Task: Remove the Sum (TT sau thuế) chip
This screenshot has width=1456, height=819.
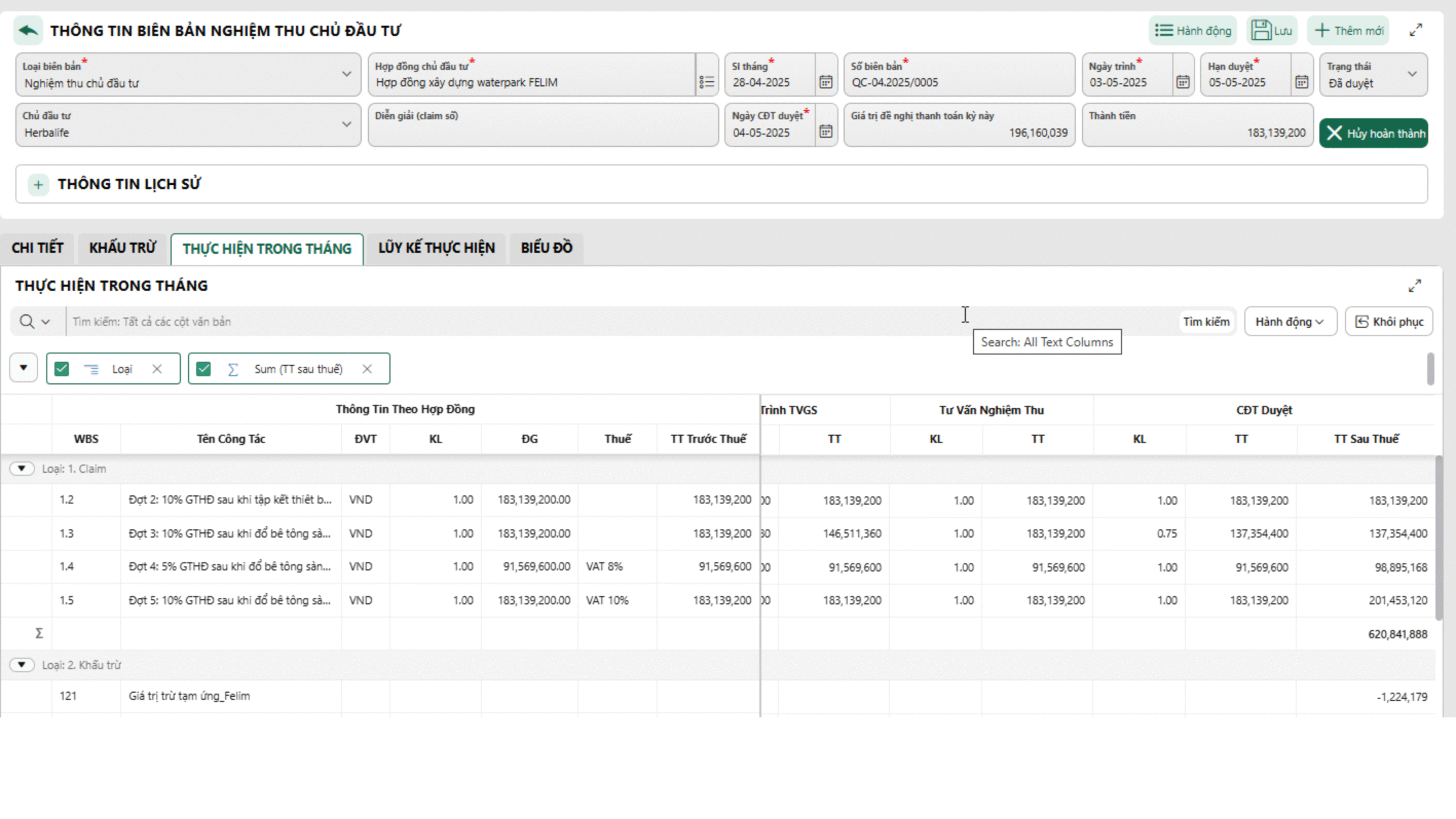Action: 367,369
